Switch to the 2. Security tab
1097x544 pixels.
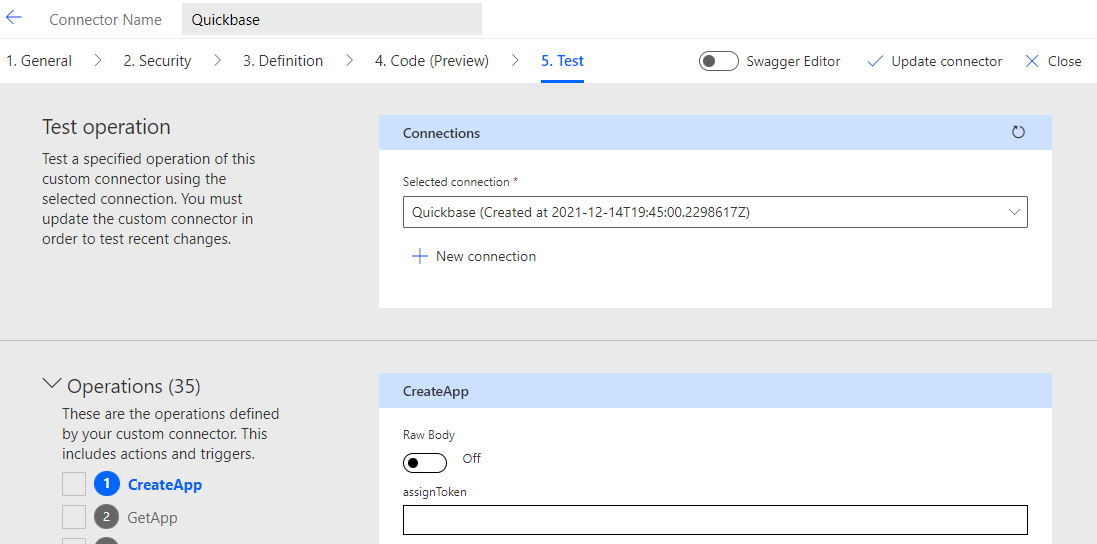[157, 61]
